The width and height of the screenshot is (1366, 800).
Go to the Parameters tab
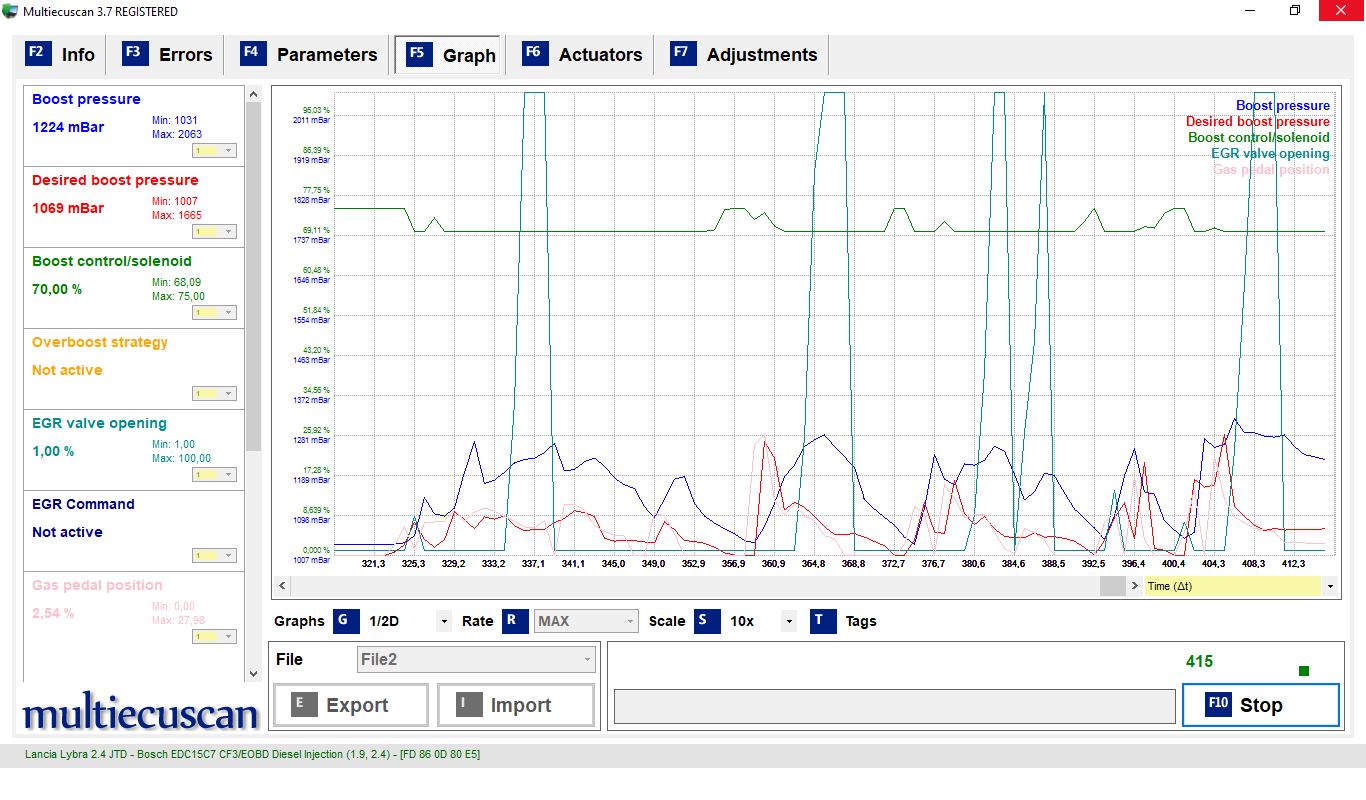(310, 55)
